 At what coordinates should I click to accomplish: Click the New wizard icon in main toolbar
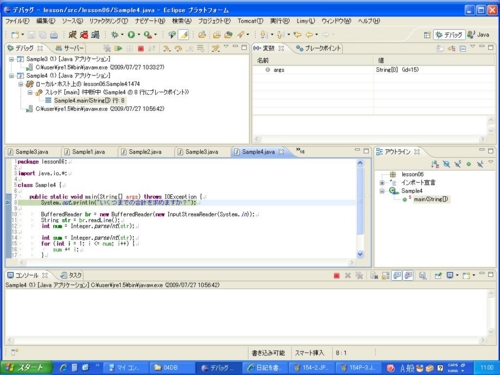click(x=15, y=35)
